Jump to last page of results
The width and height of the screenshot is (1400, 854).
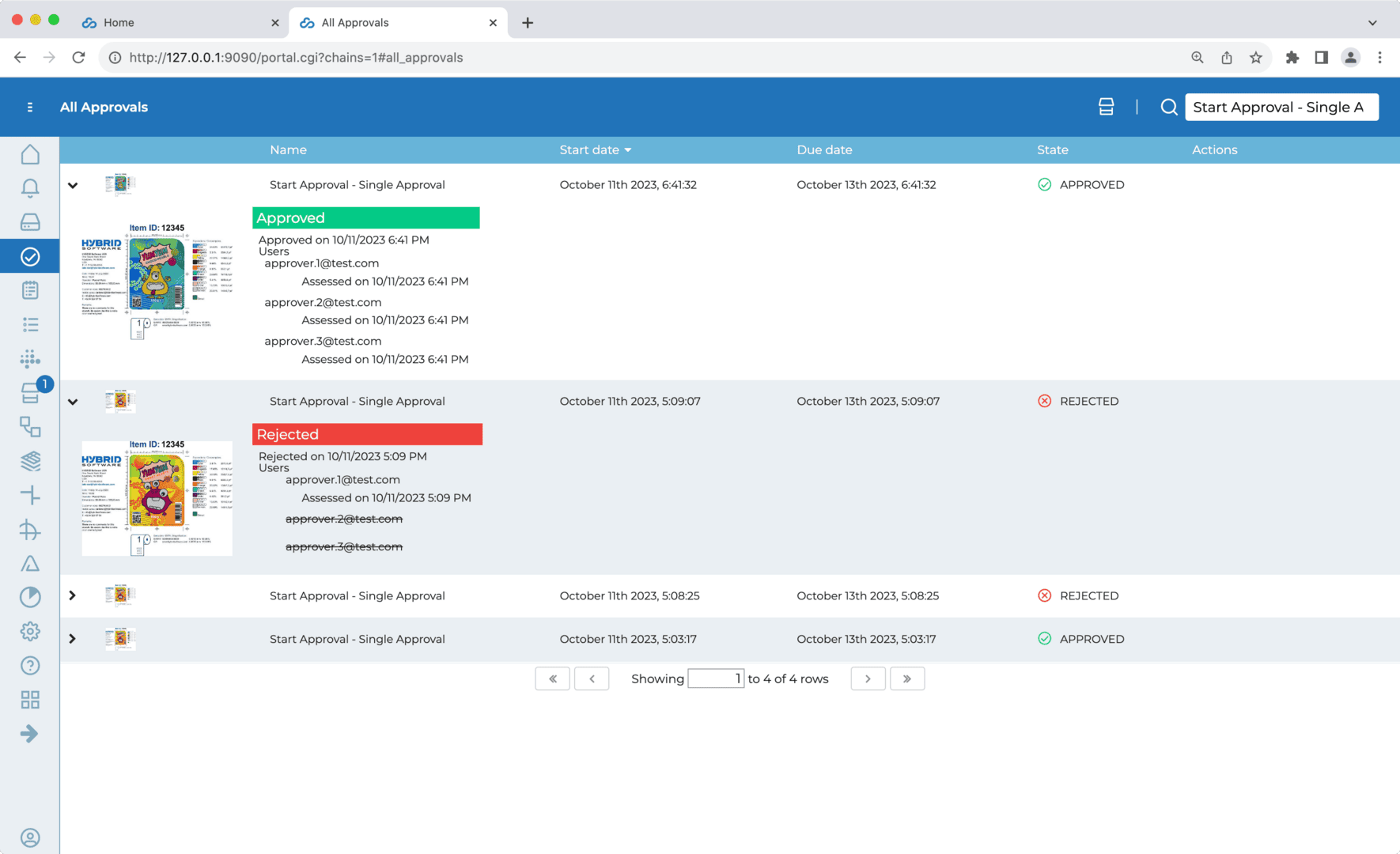coord(907,678)
